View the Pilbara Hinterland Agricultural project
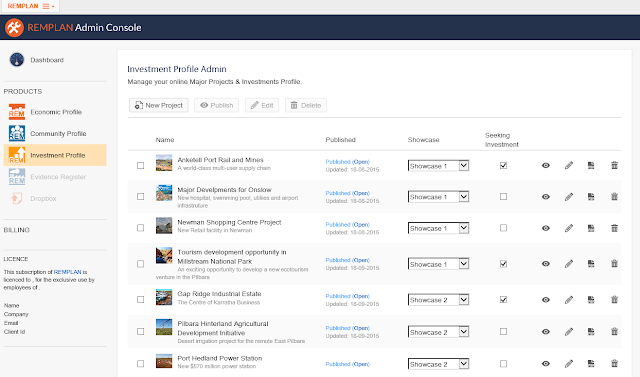Viewport: 640px width, 377px height. (x=546, y=332)
